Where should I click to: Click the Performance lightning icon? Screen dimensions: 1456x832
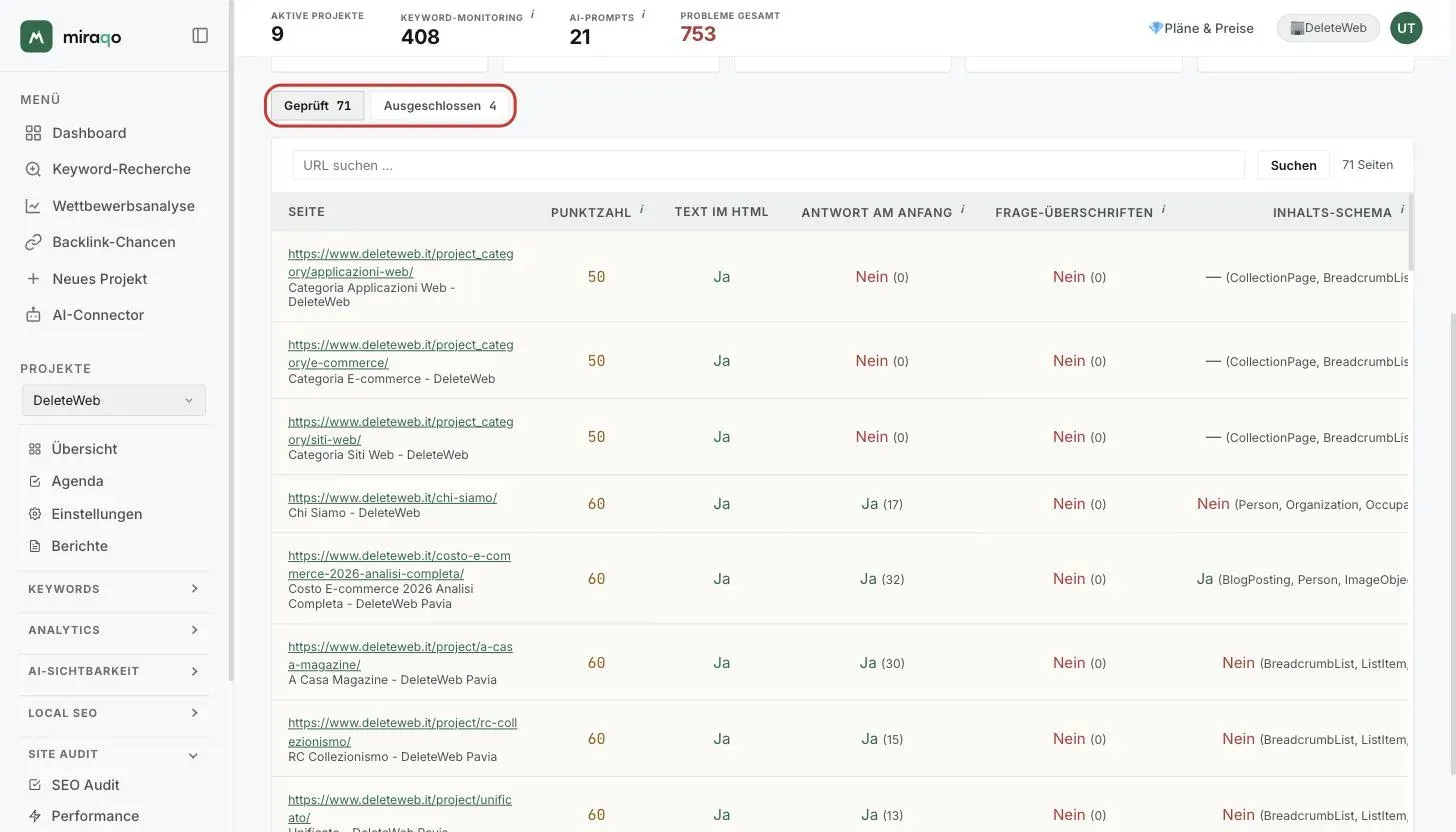[x=35, y=816]
